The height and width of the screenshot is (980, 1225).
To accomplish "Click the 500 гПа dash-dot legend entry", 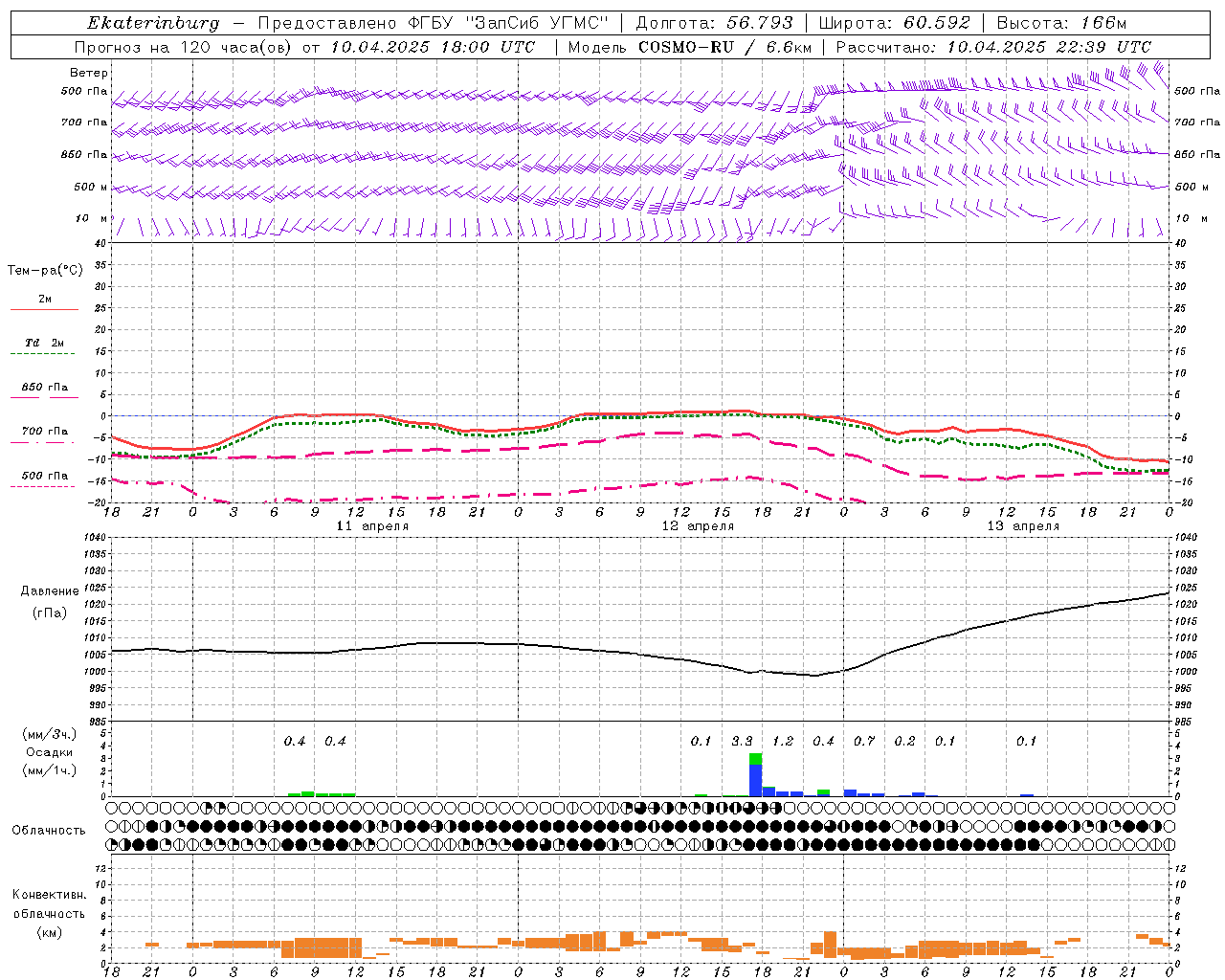I will click(x=45, y=476).
